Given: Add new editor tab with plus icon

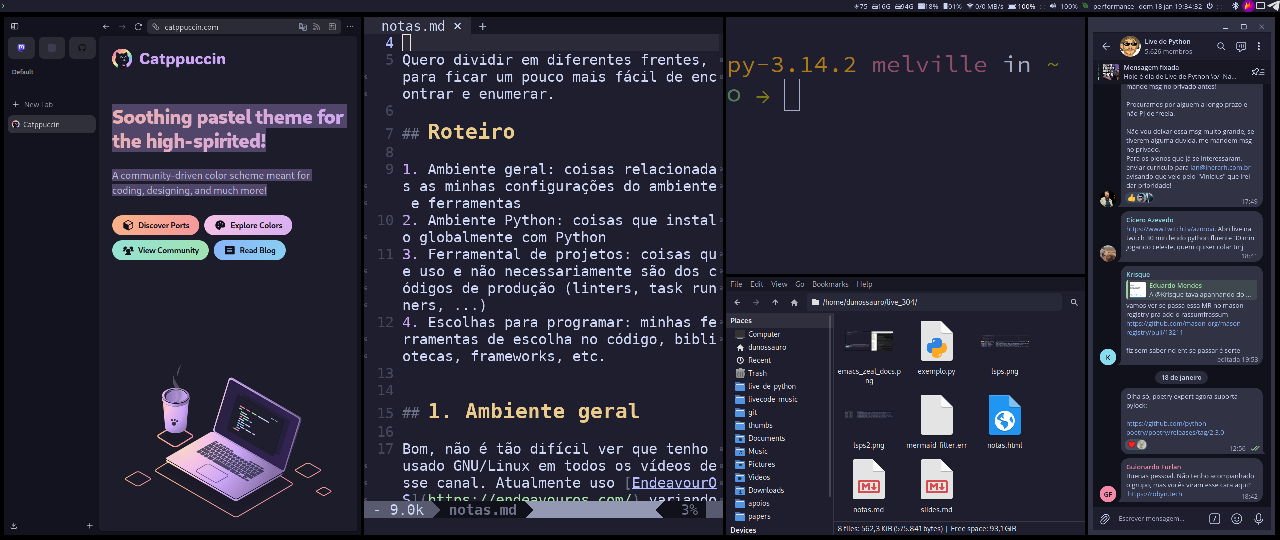Looking at the screenshot, I should point(482,26).
